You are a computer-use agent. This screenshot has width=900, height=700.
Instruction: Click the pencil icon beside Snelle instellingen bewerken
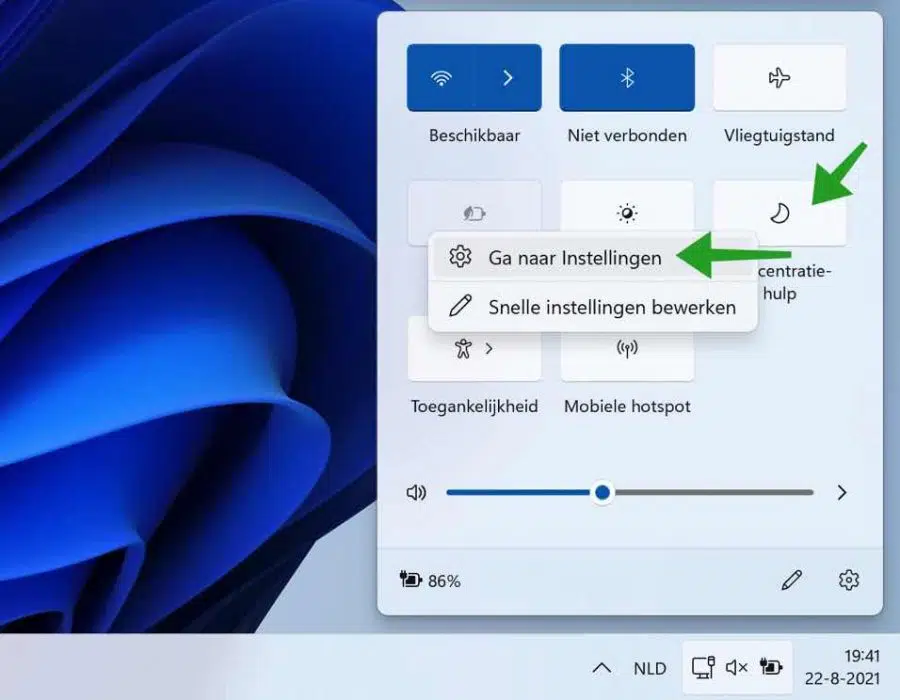[460, 306]
